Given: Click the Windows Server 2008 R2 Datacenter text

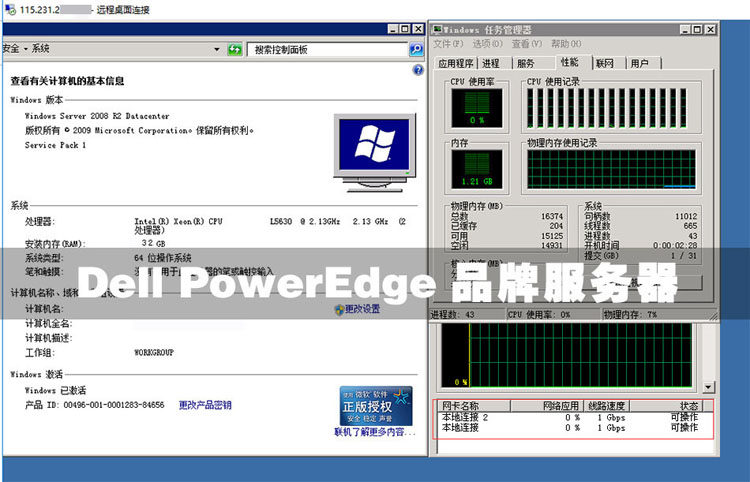Looking at the screenshot, I should 97,116.
